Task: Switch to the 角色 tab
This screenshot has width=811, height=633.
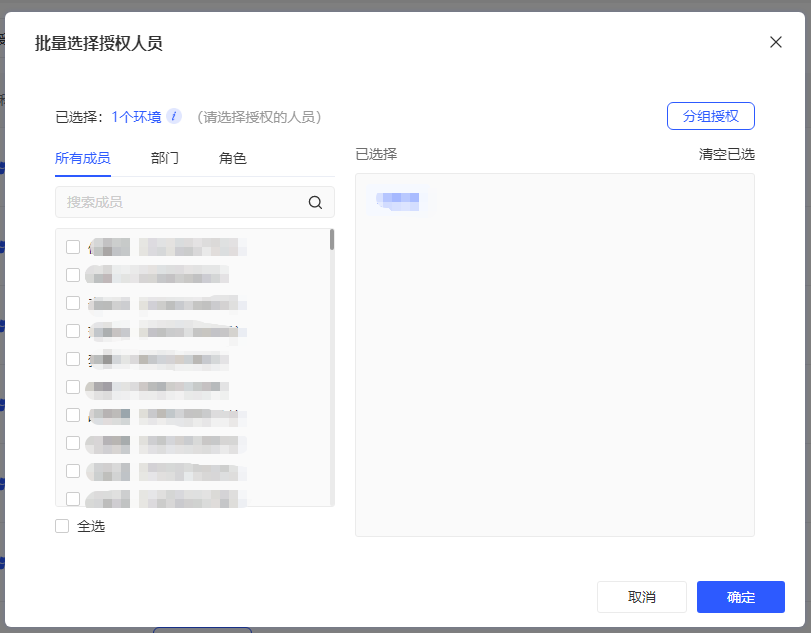Action: click(x=232, y=158)
